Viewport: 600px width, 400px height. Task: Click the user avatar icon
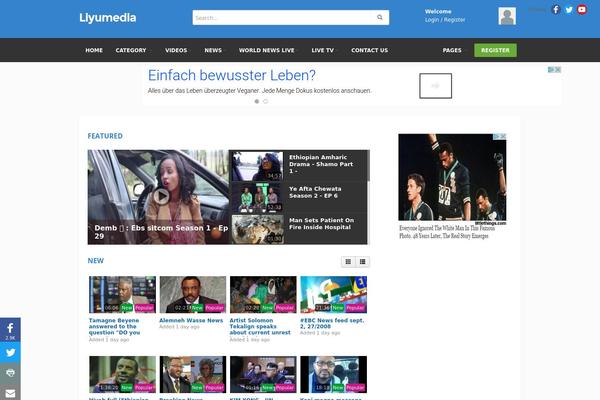coord(507,16)
